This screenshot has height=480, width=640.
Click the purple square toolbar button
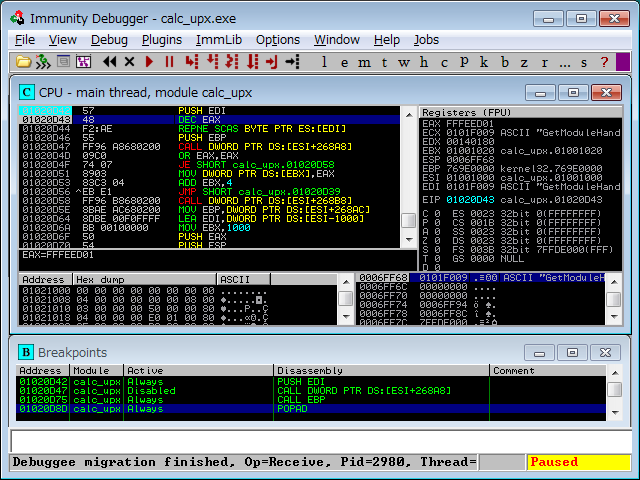click(623, 62)
